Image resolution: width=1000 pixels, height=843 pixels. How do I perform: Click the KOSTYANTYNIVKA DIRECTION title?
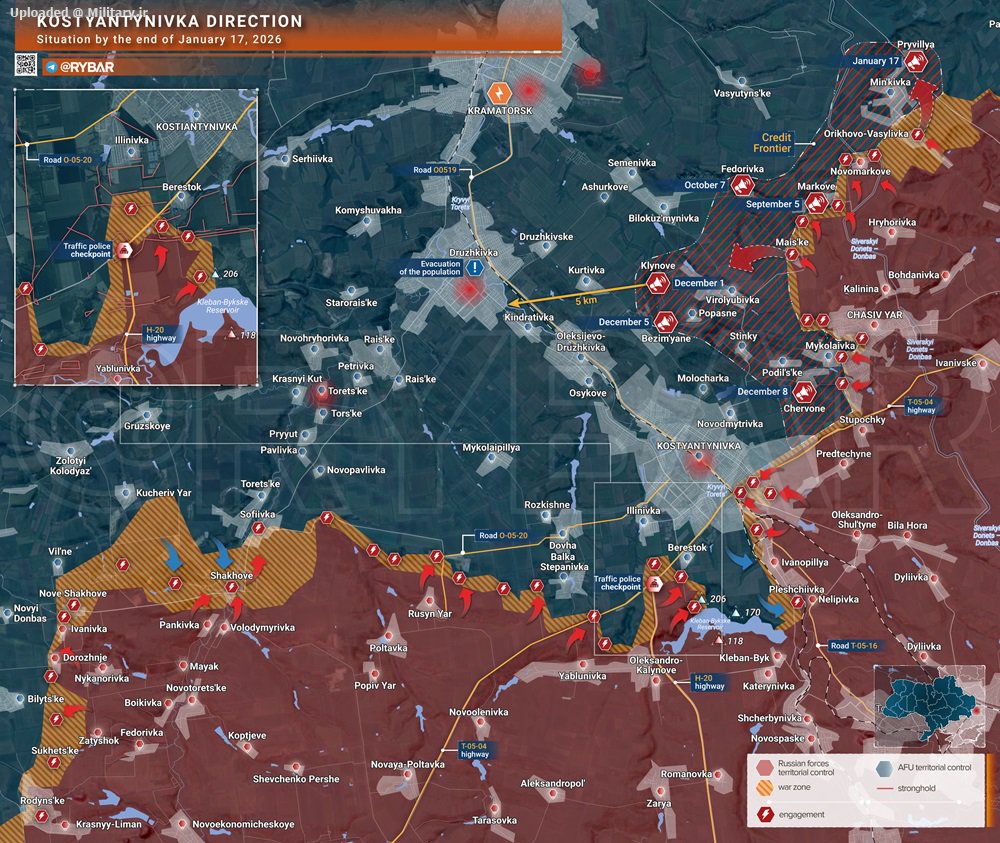pos(170,21)
